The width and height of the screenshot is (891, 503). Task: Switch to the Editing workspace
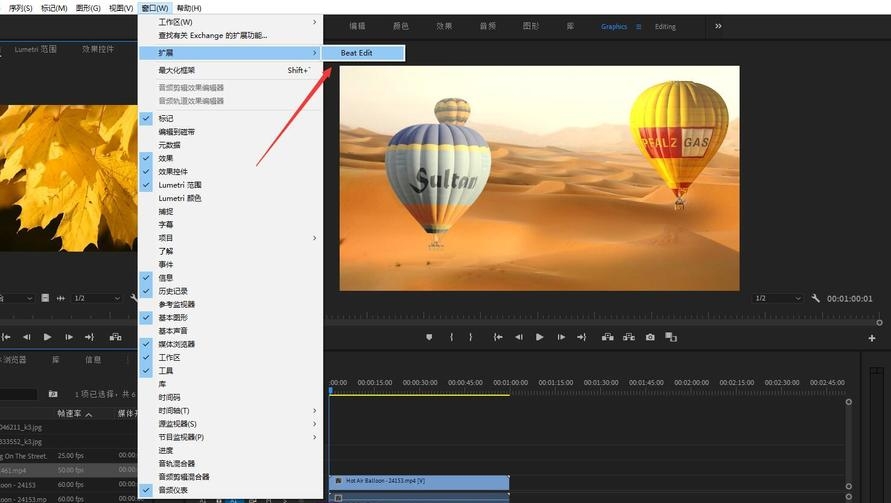(665, 27)
